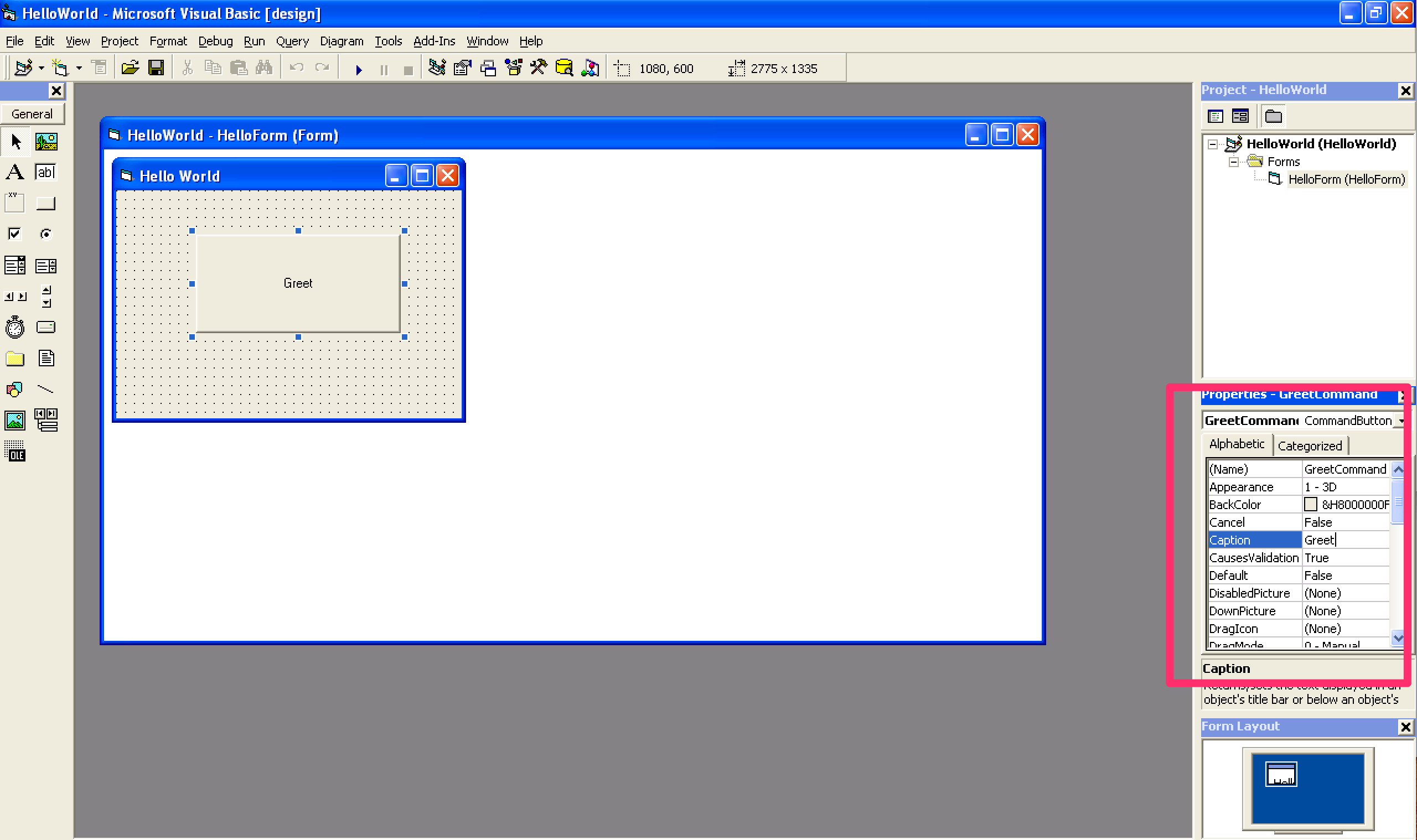Open the Debug menu

click(x=215, y=41)
